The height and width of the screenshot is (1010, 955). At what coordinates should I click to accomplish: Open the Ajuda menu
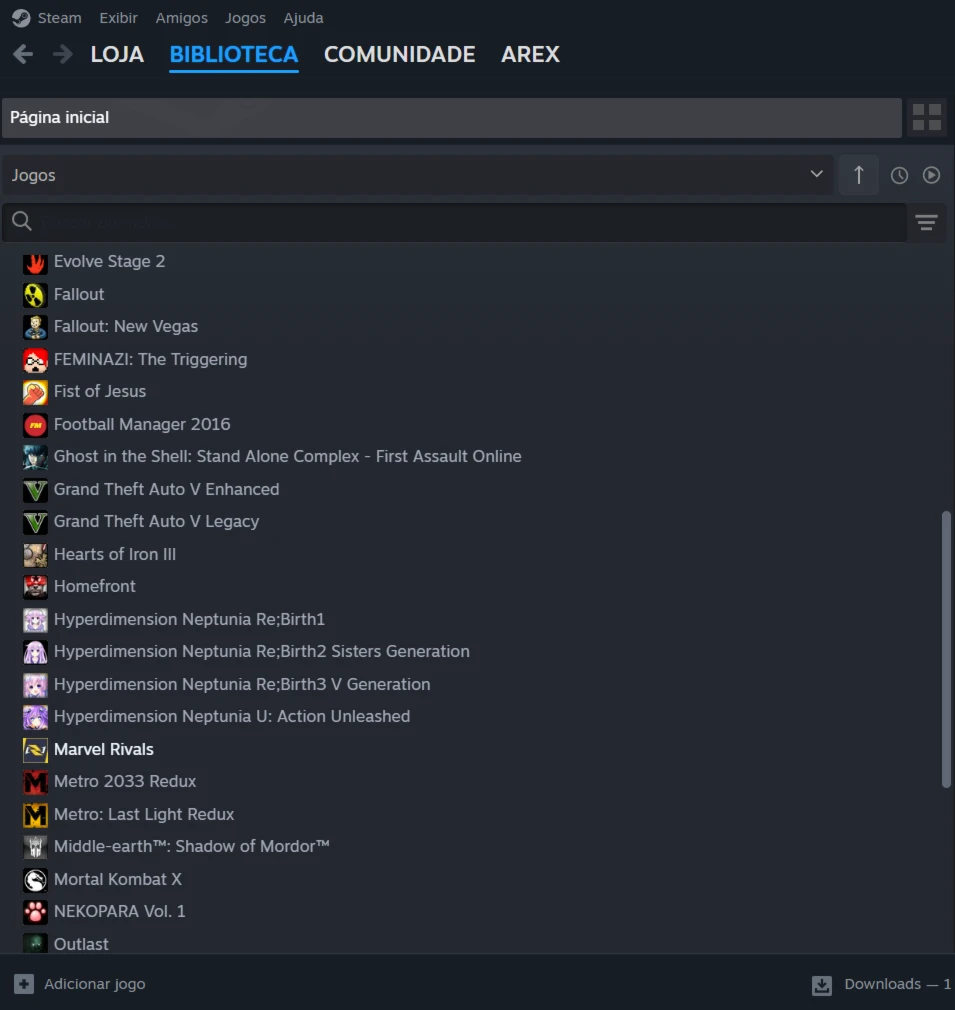coord(303,18)
